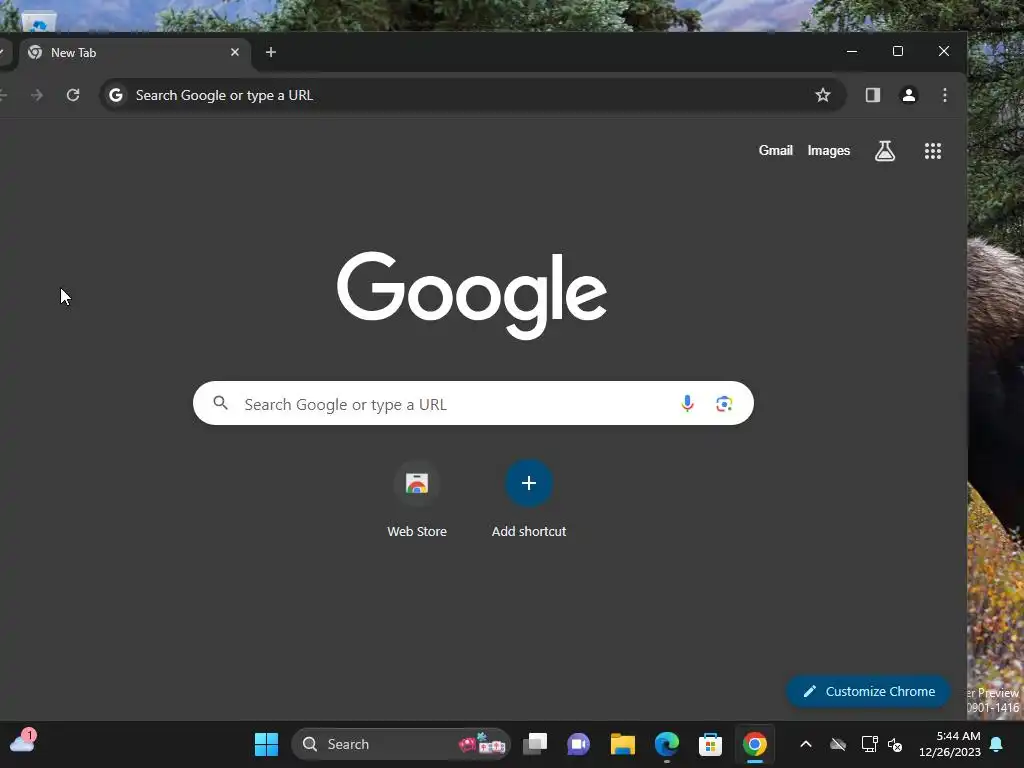This screenshot has height=768, width=1024.
Task: Close the New Tab tab
Action: [x=235, y=52]
